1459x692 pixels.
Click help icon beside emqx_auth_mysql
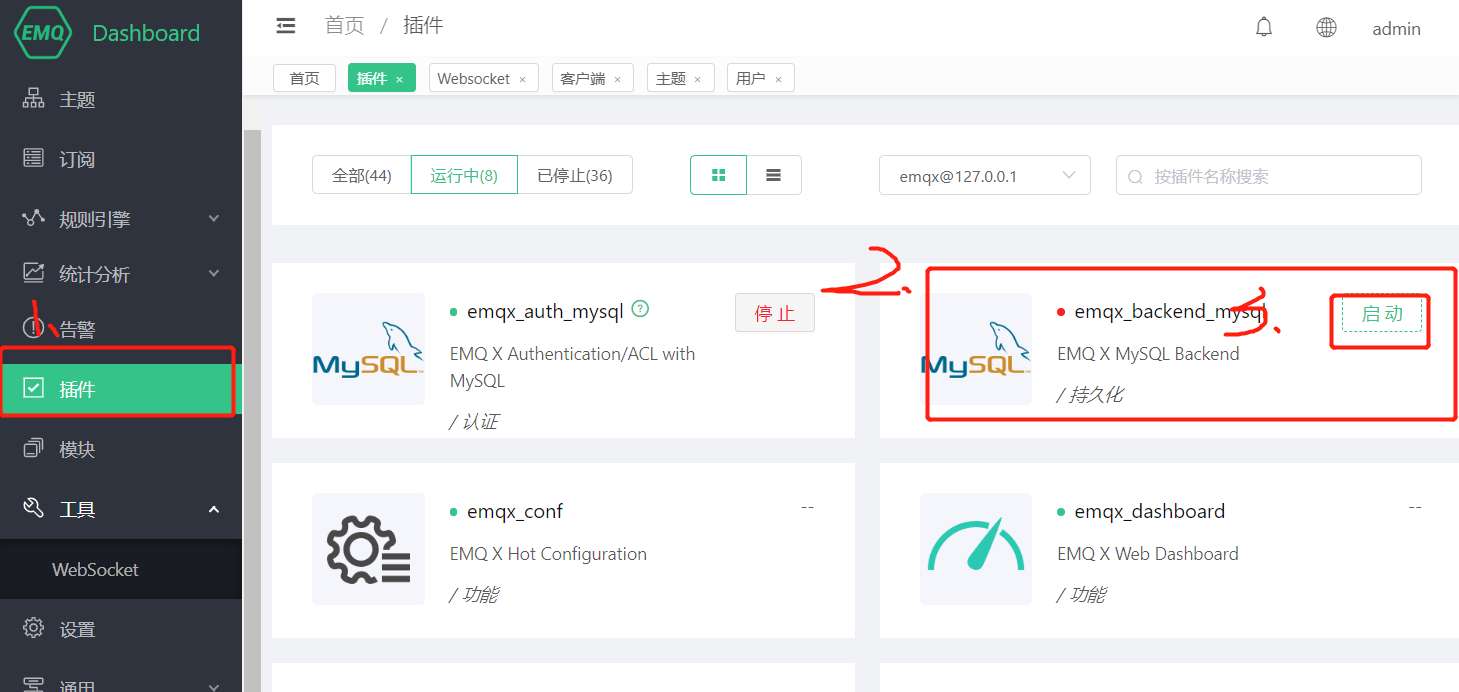click(641, 309)
